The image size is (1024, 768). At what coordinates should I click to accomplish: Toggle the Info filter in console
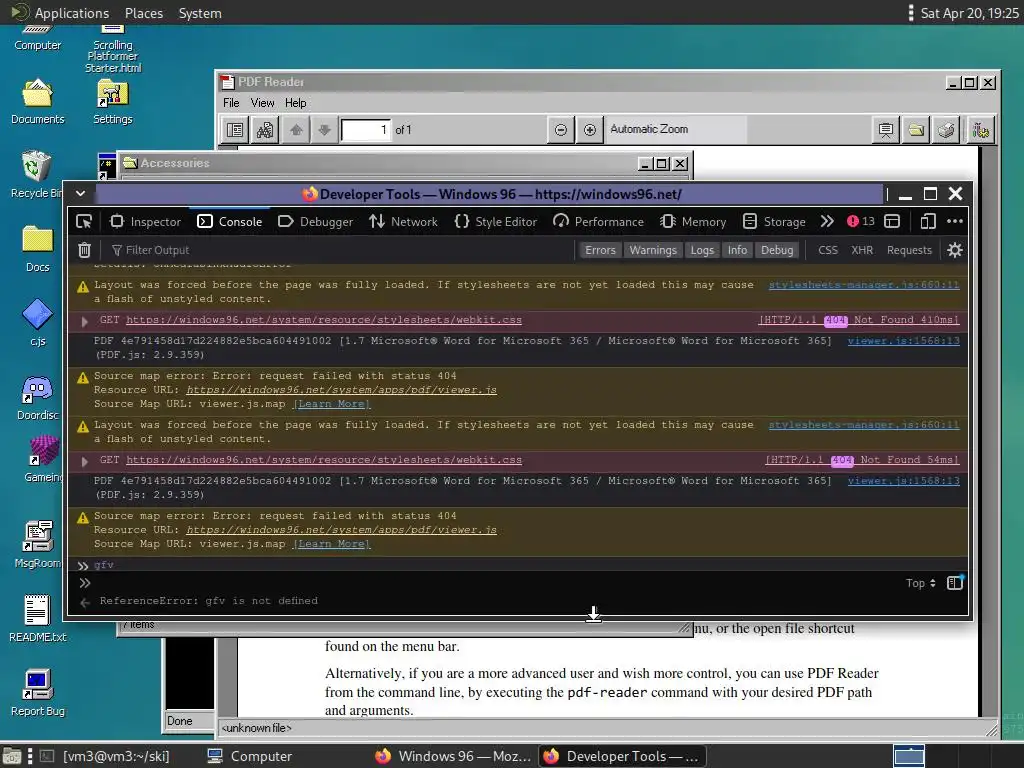[x=737, y=250]
